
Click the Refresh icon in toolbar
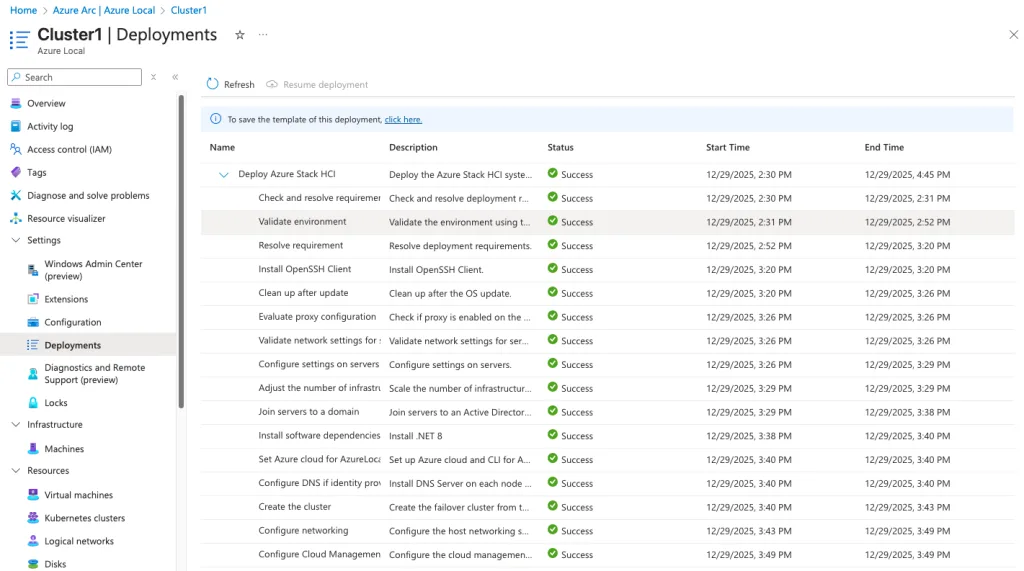point(213,85)
